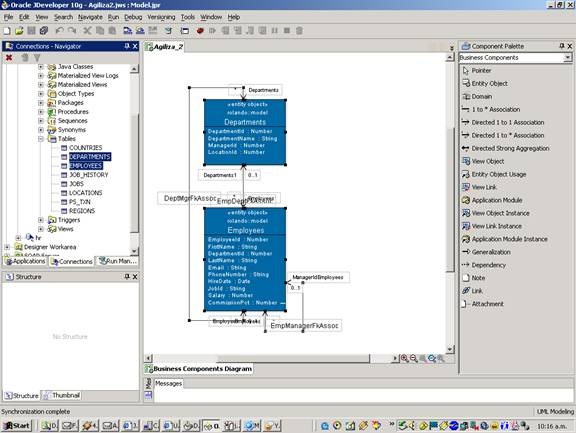Expand the Triggers tree node
This screenshot has width=576, height=433.
pos(41,220)
